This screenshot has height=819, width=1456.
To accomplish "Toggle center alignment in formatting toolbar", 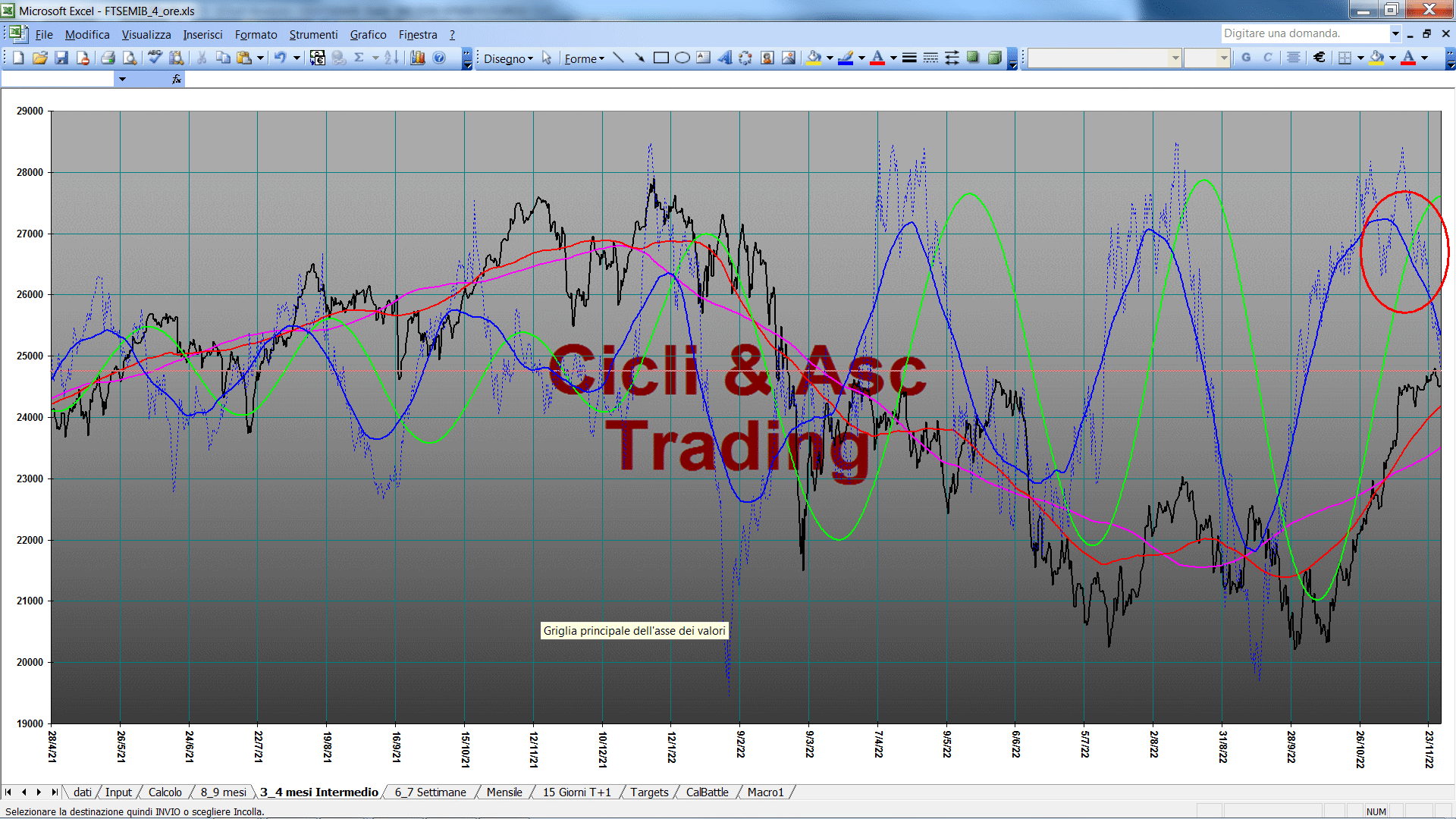I will [1294, 58].
